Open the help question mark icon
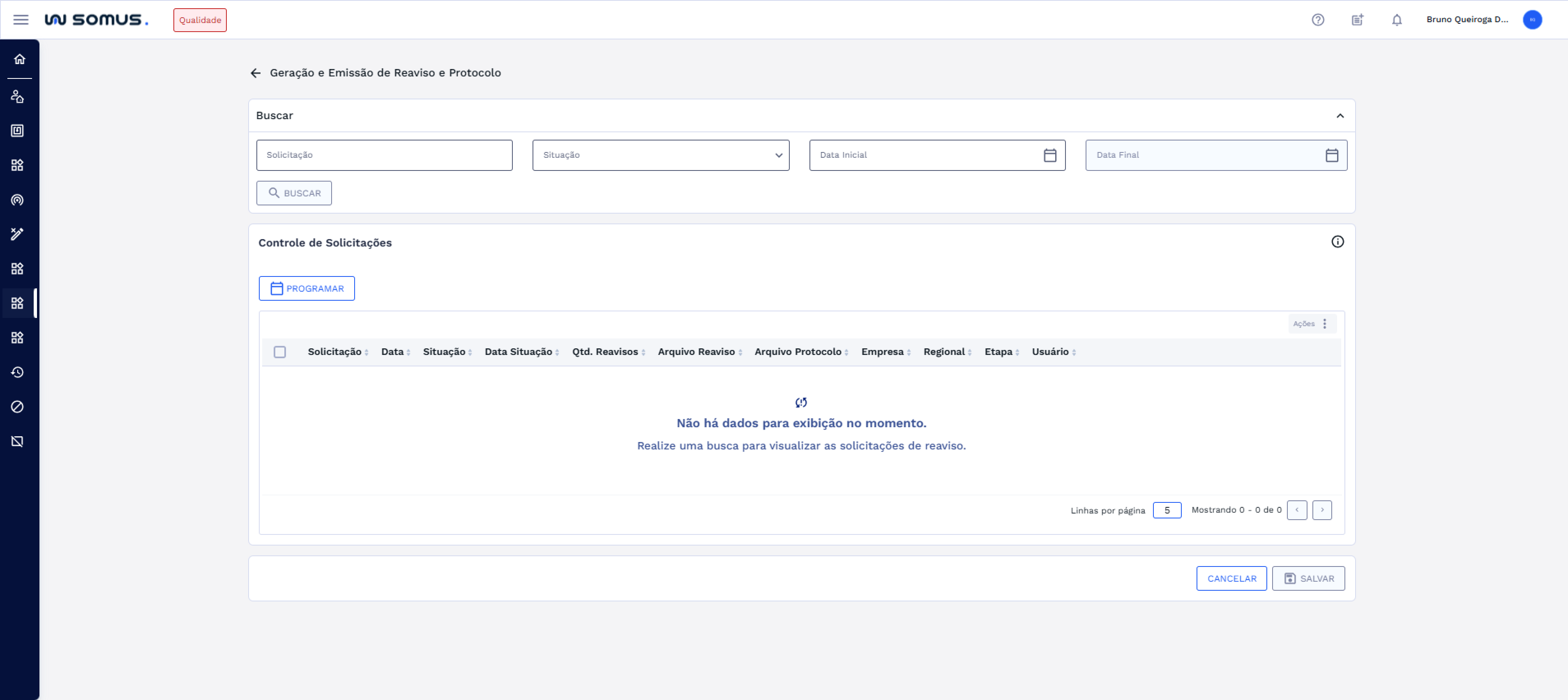 click(x=1318, y=19)
